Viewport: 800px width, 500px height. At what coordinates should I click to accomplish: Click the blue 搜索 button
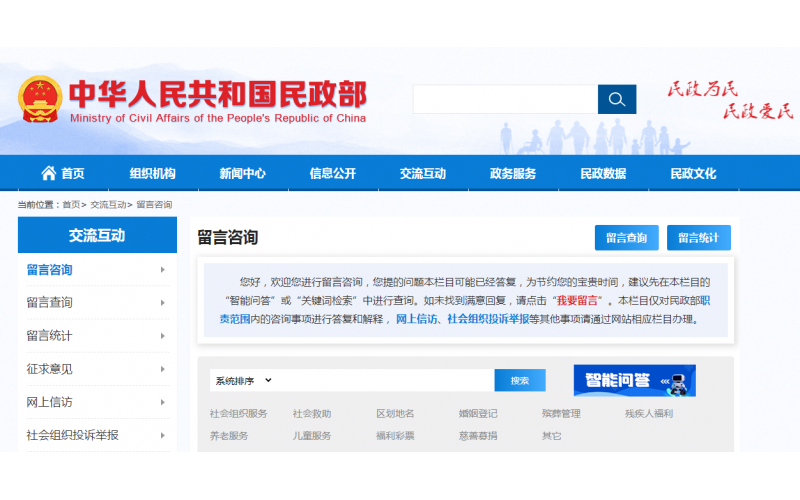point(520,381)
